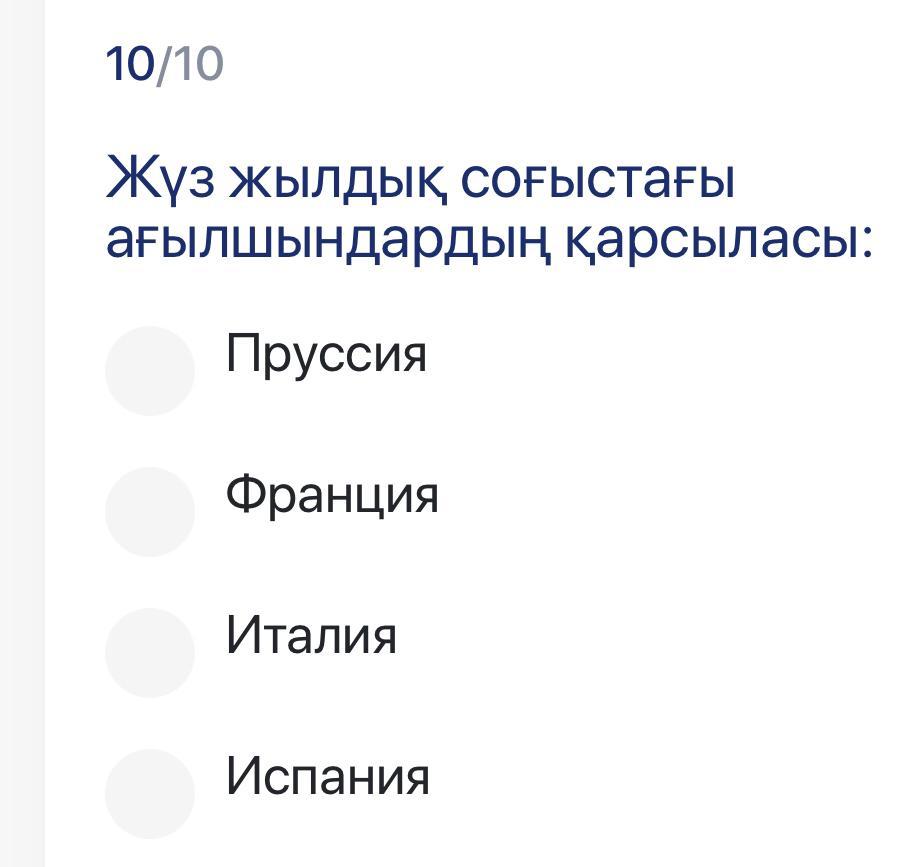Click the word қарсыласы in the question
The image size is (918, 867).
pos(718,243)
